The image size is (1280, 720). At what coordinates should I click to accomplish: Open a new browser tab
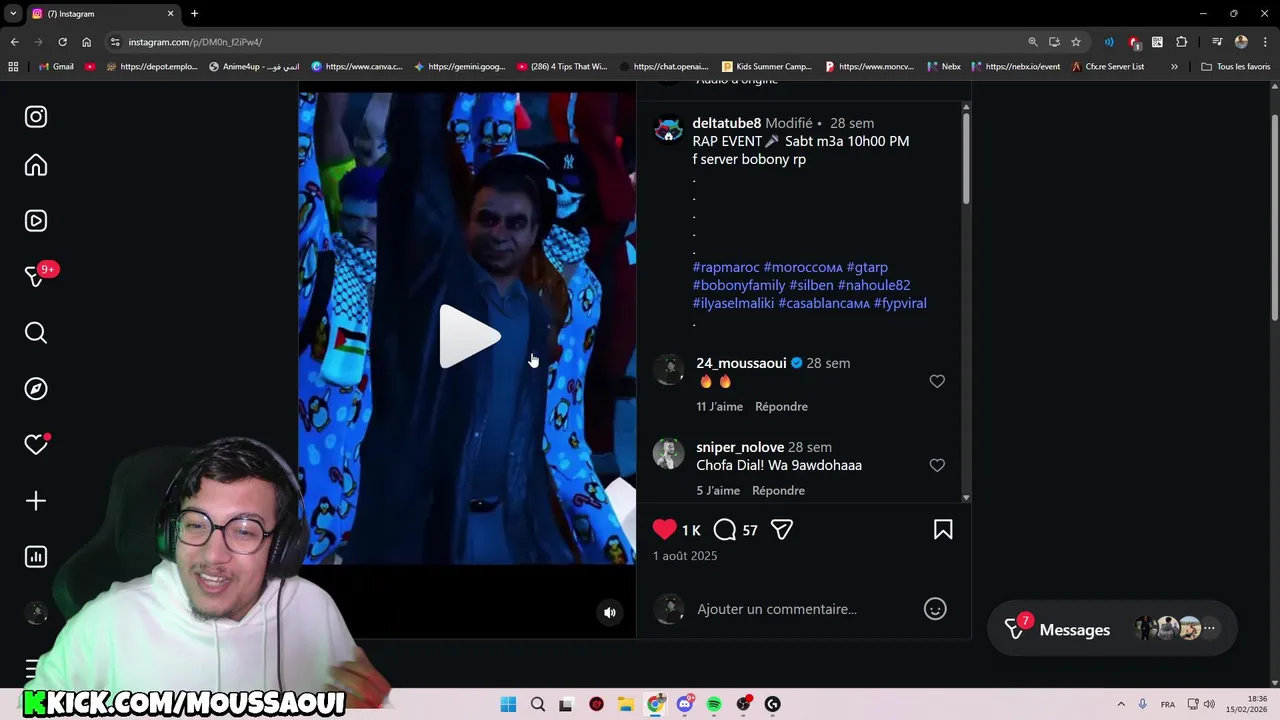click(x=194, y=13)
